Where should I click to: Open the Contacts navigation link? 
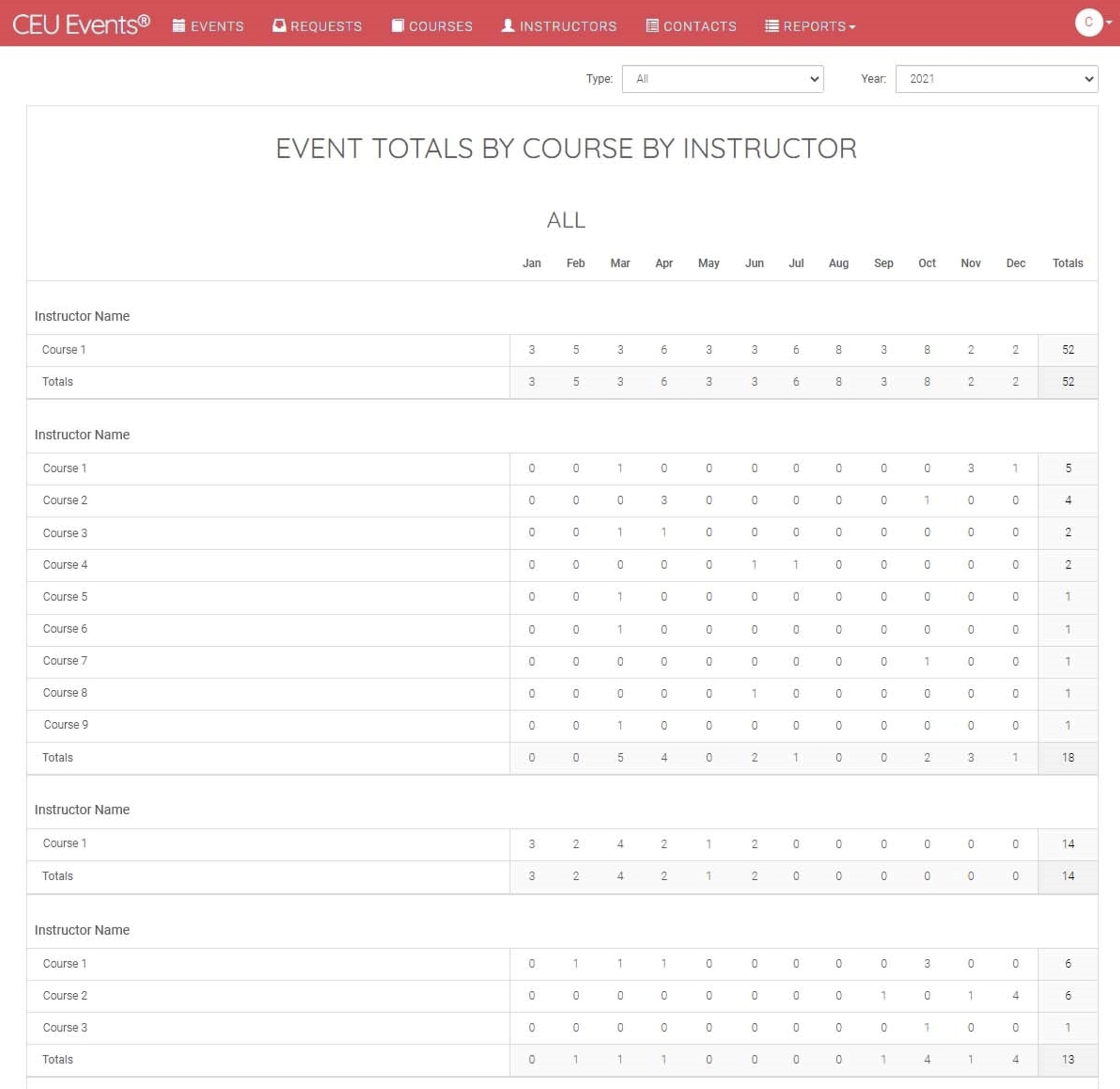pyautogui.click(x=699, y=27)
